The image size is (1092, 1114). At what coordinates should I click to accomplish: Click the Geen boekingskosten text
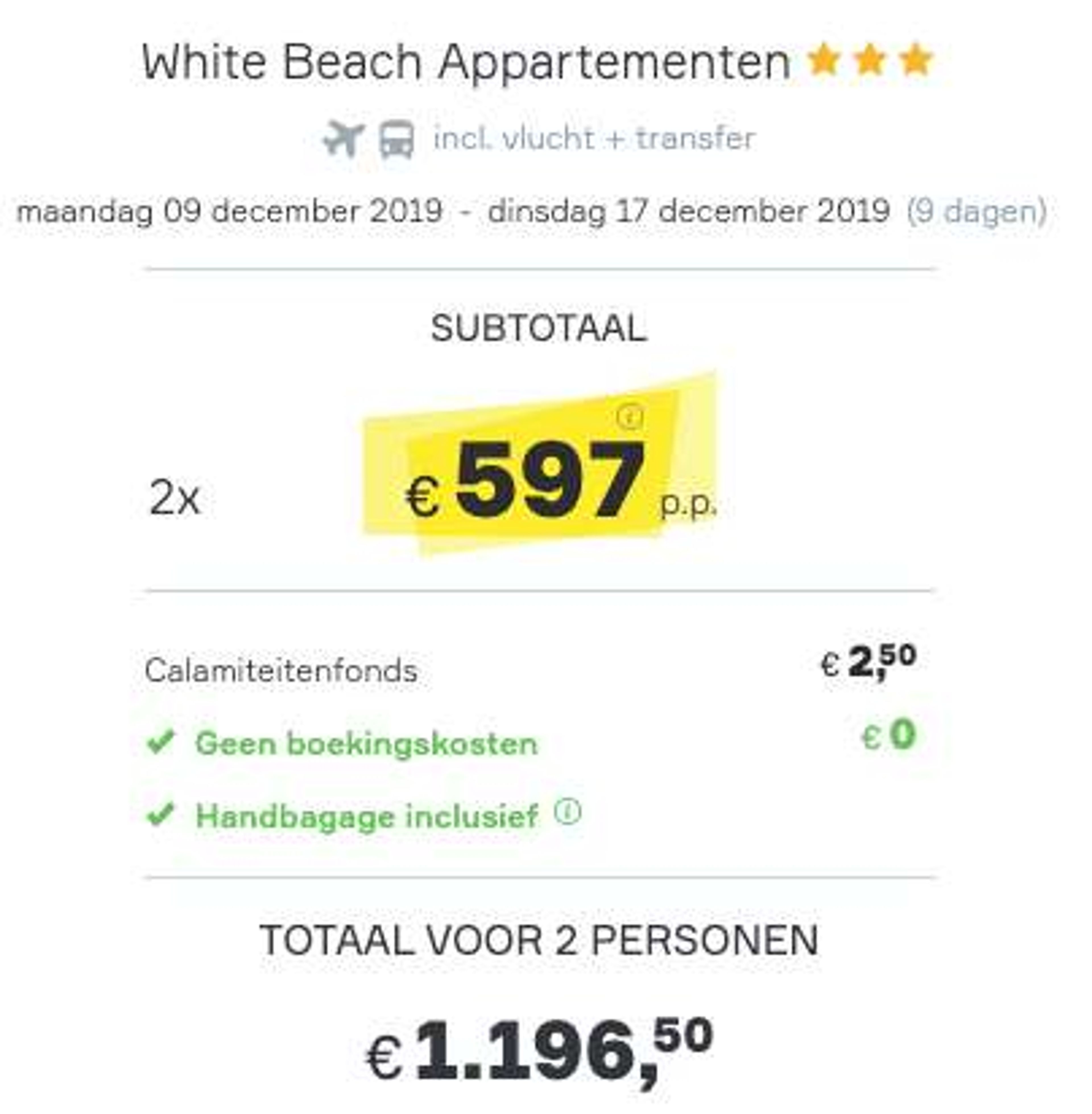point(367,743)
